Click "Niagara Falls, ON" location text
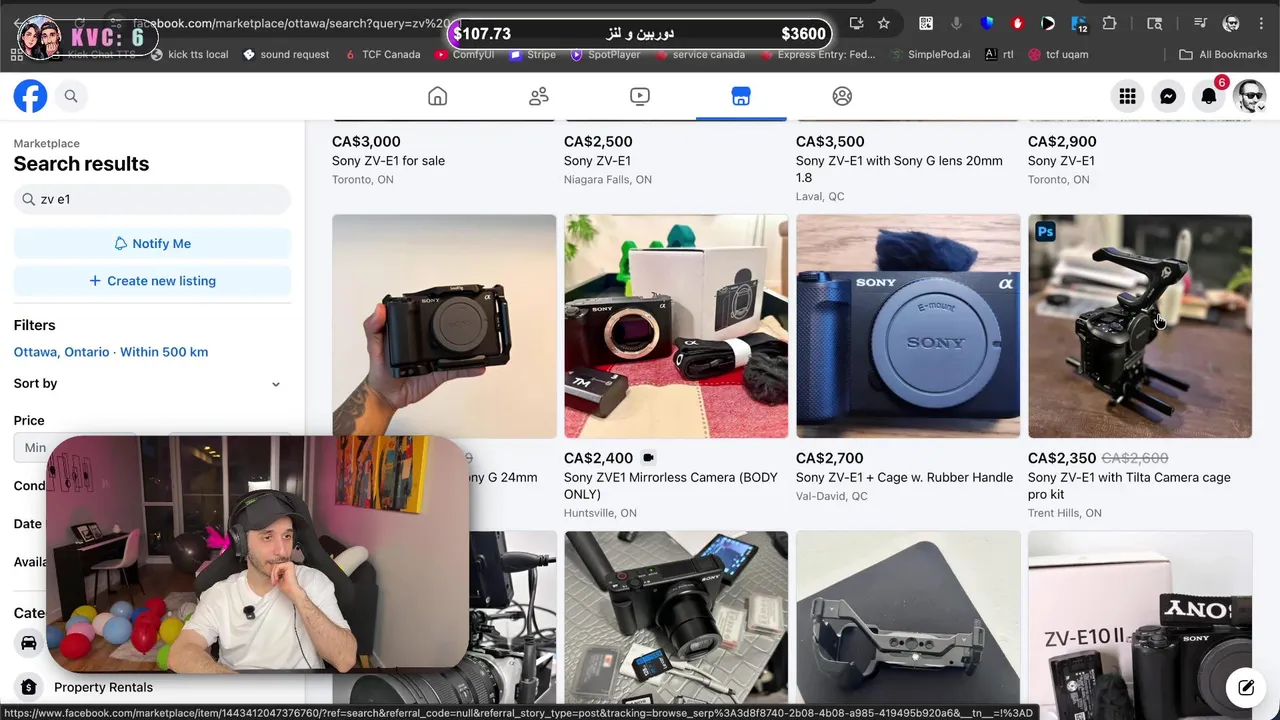Screen dimensions: 1280x720 pos(607,179)
